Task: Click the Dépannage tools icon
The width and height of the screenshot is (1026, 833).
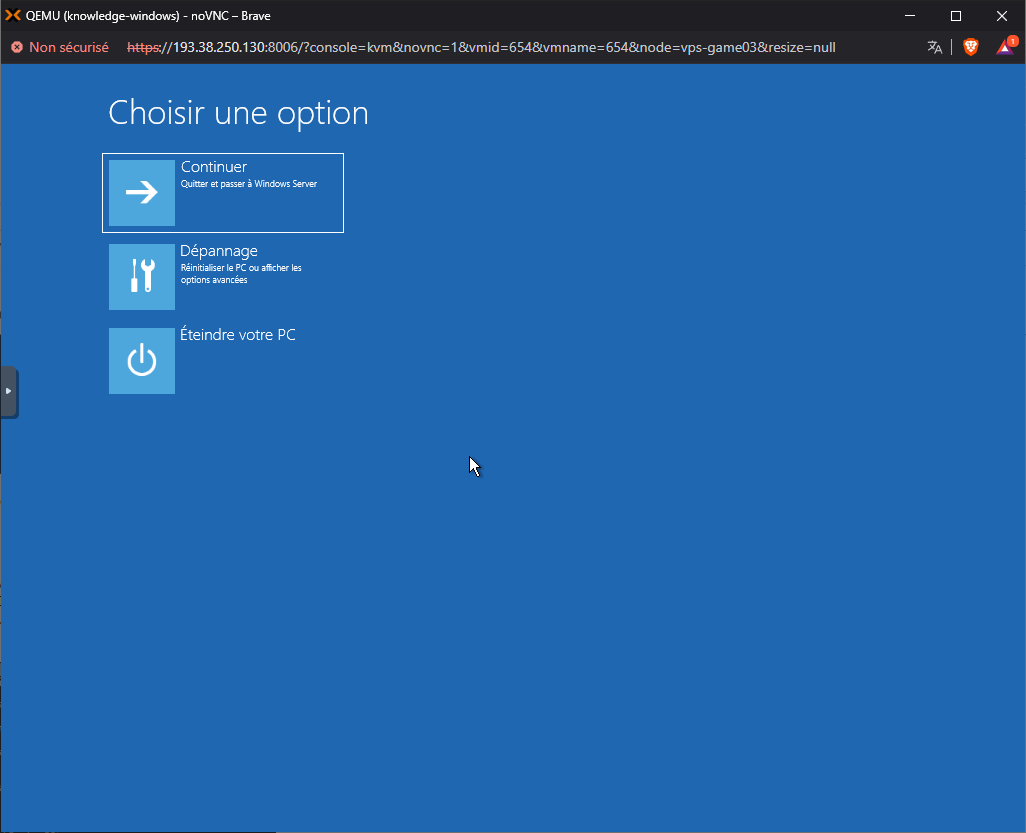Action: click(141, 276)
